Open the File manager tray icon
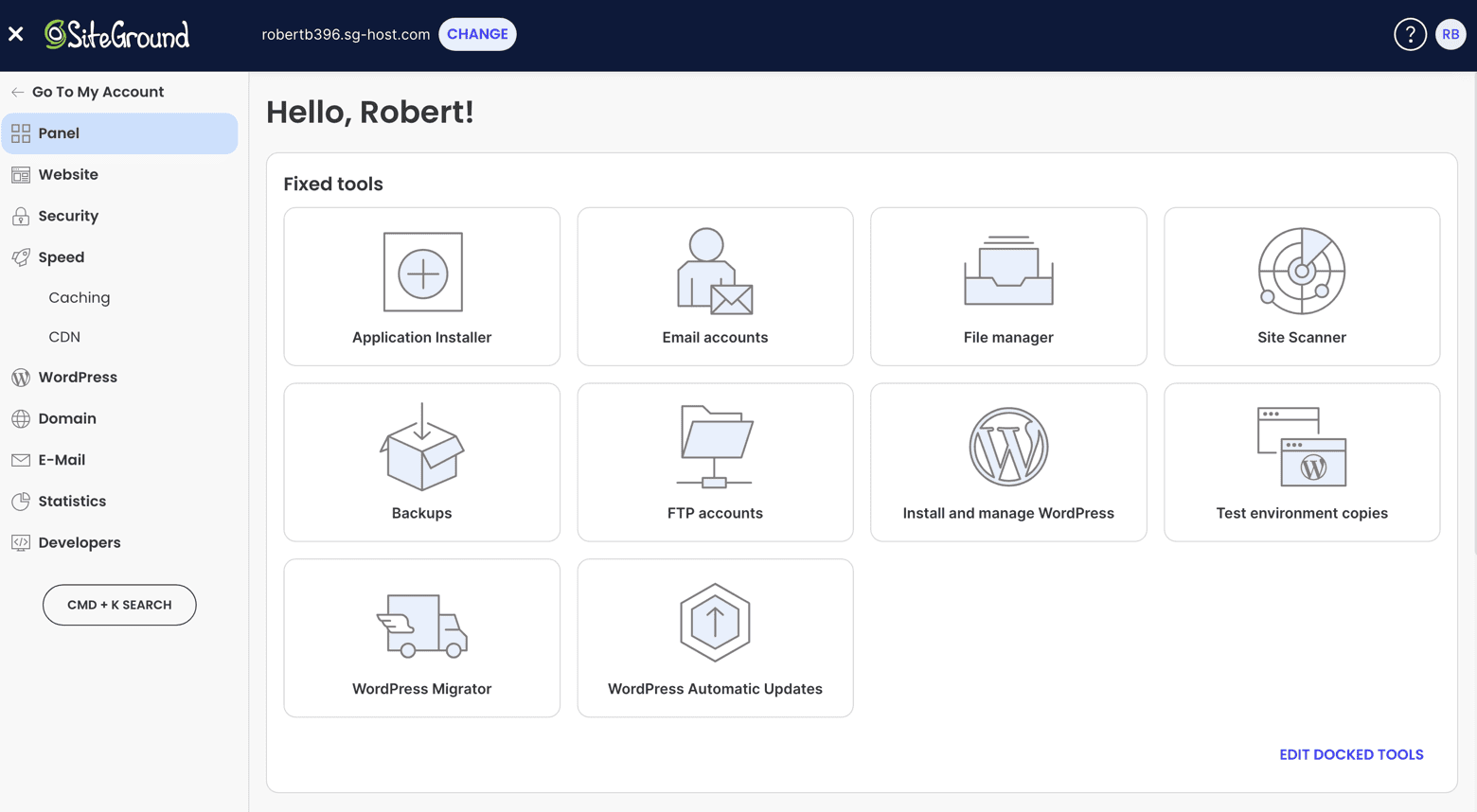This screenshot has width=1477, height=812. point(1008,271)
